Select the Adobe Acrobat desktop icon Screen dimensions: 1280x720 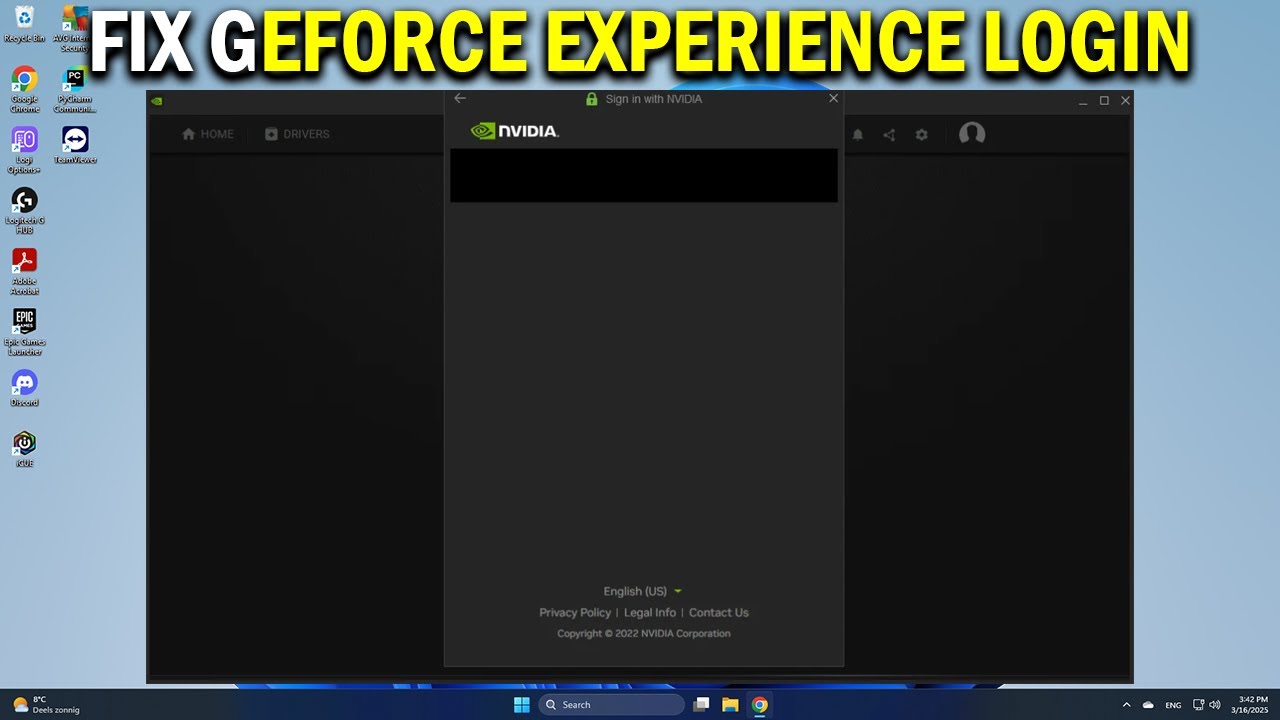pos(24,272)
